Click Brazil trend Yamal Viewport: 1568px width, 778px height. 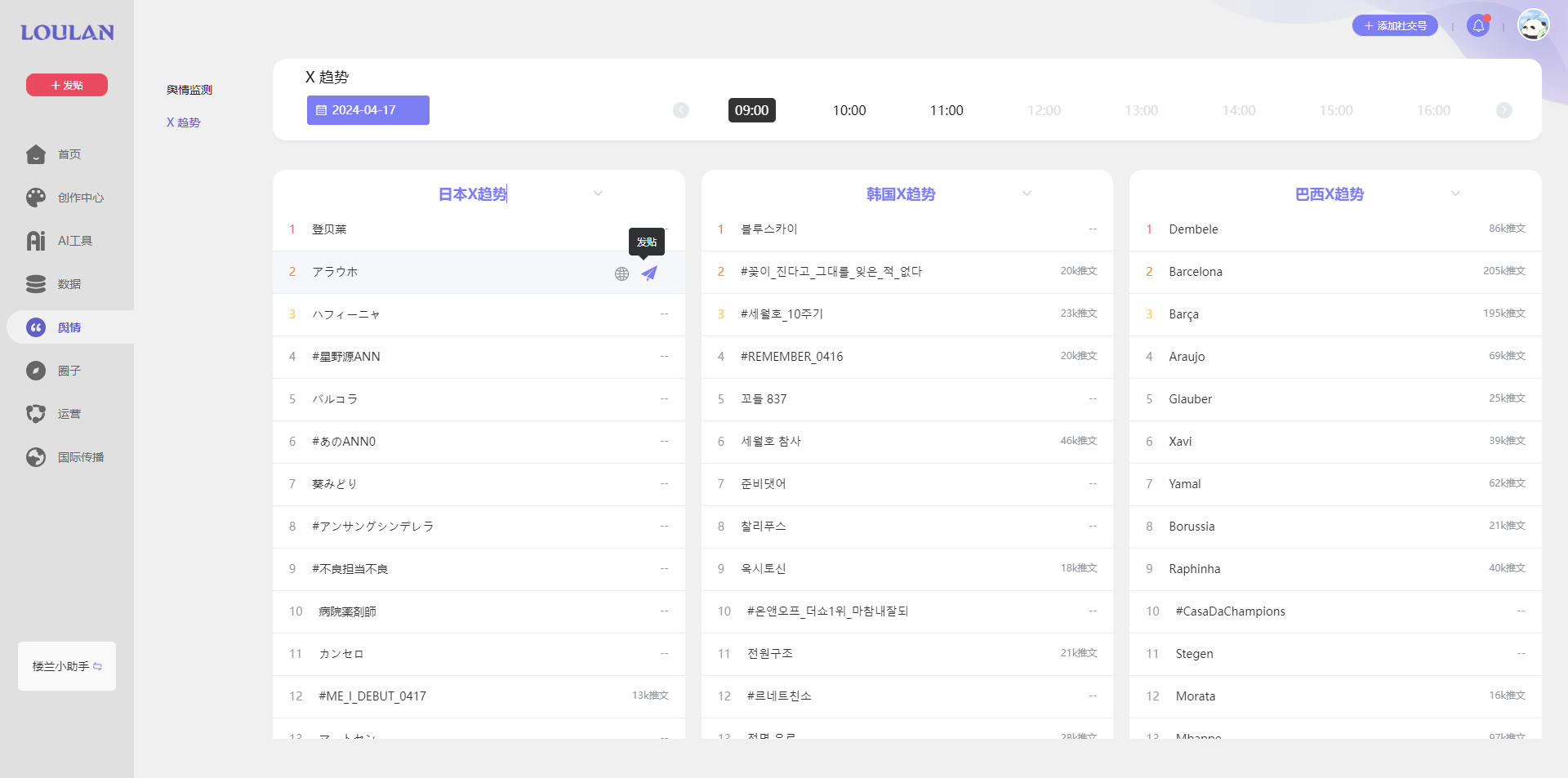[x=1184, y=484]
